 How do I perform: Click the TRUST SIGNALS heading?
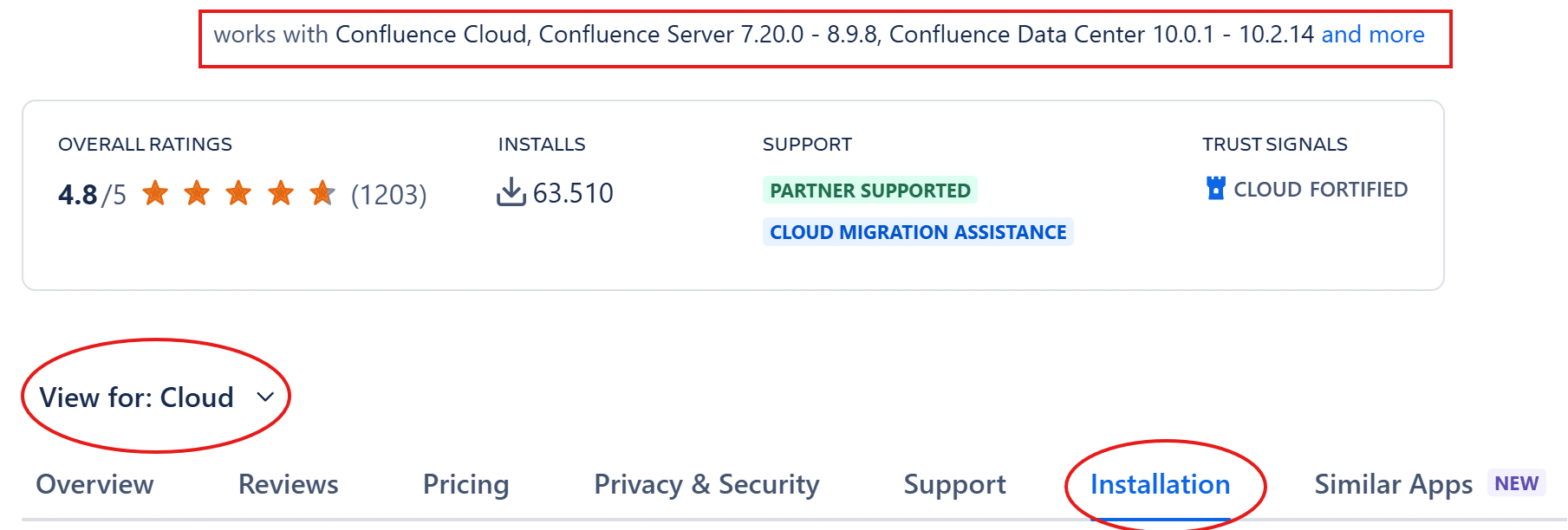(x=1274, y=145)
